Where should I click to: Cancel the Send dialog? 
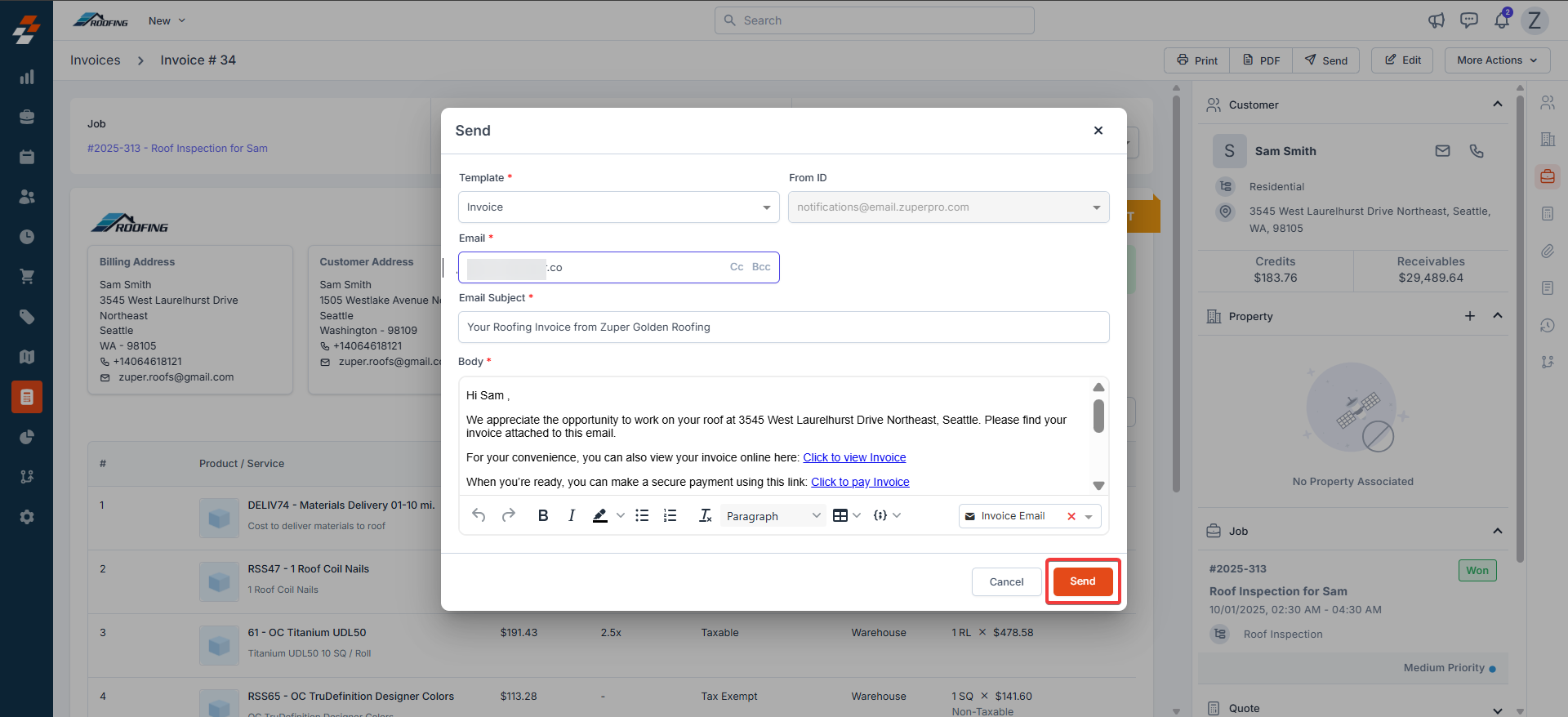1006,582
